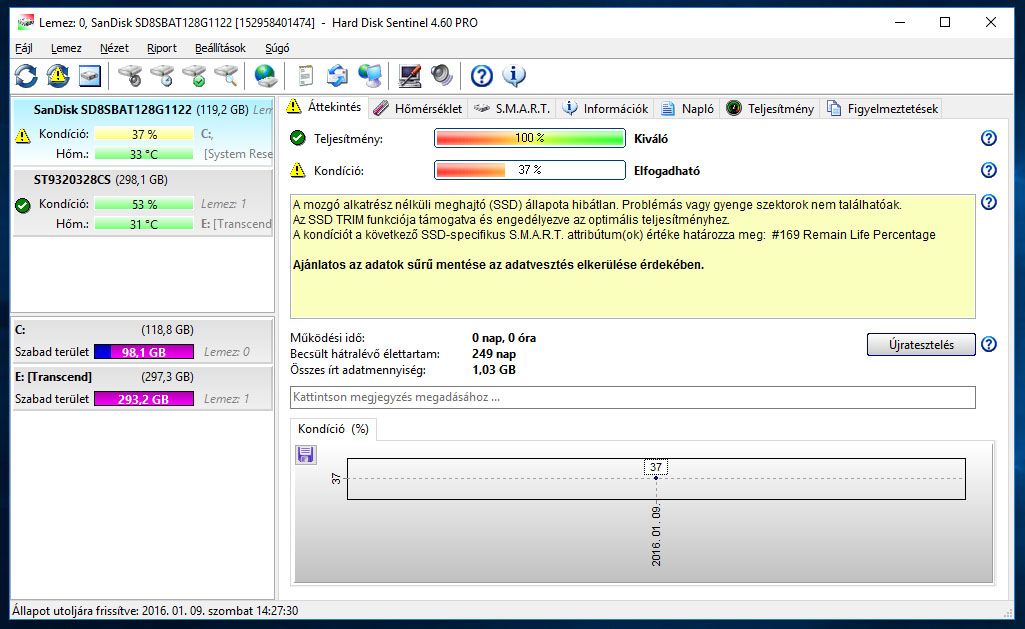This screenshot has width=1025, height=629.
Task: Click the Kiváló performance label
Action: (x=651, y=139)
